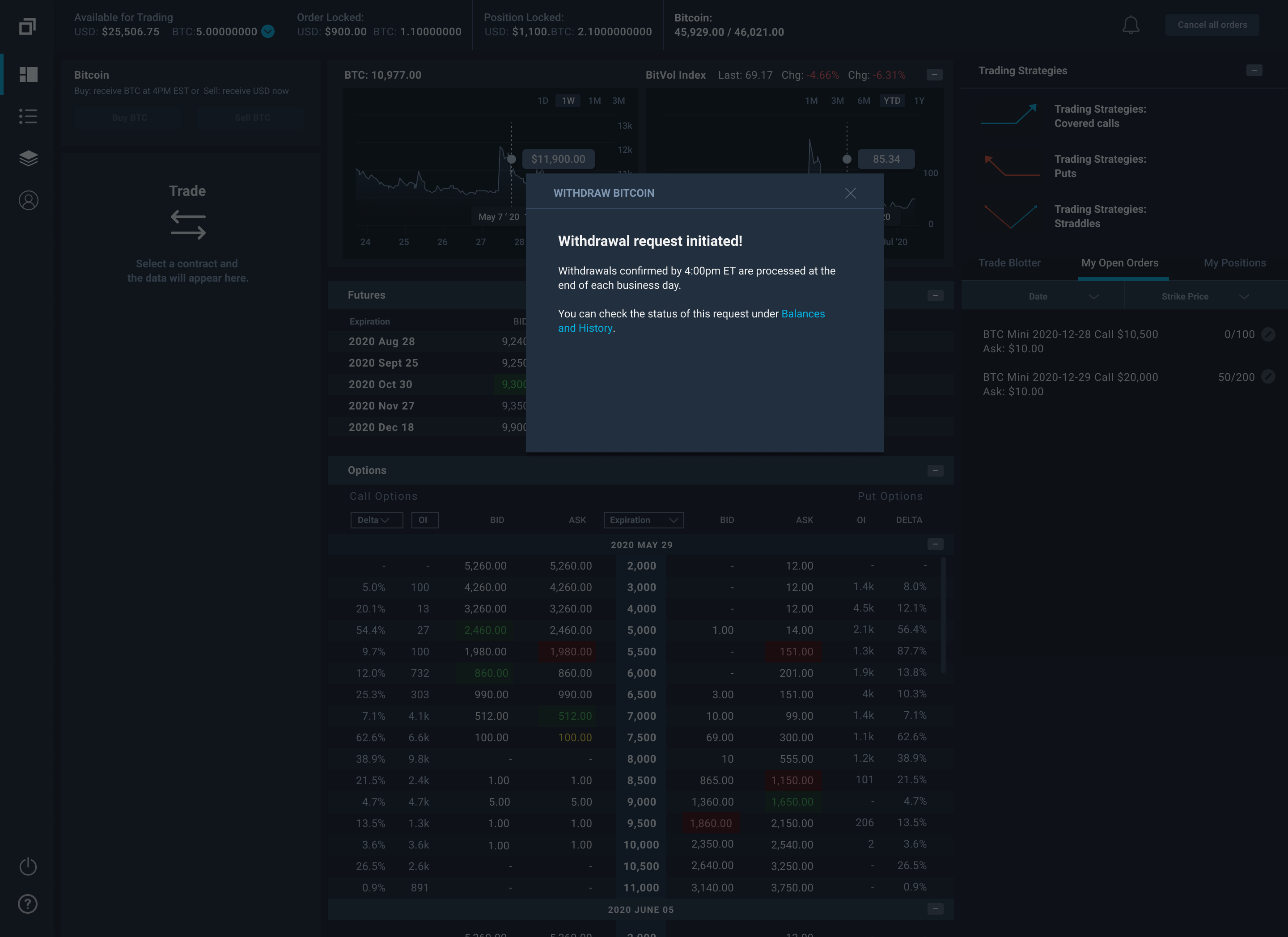
Task: Click the power logout icon
Action: [x=28, y=866]
